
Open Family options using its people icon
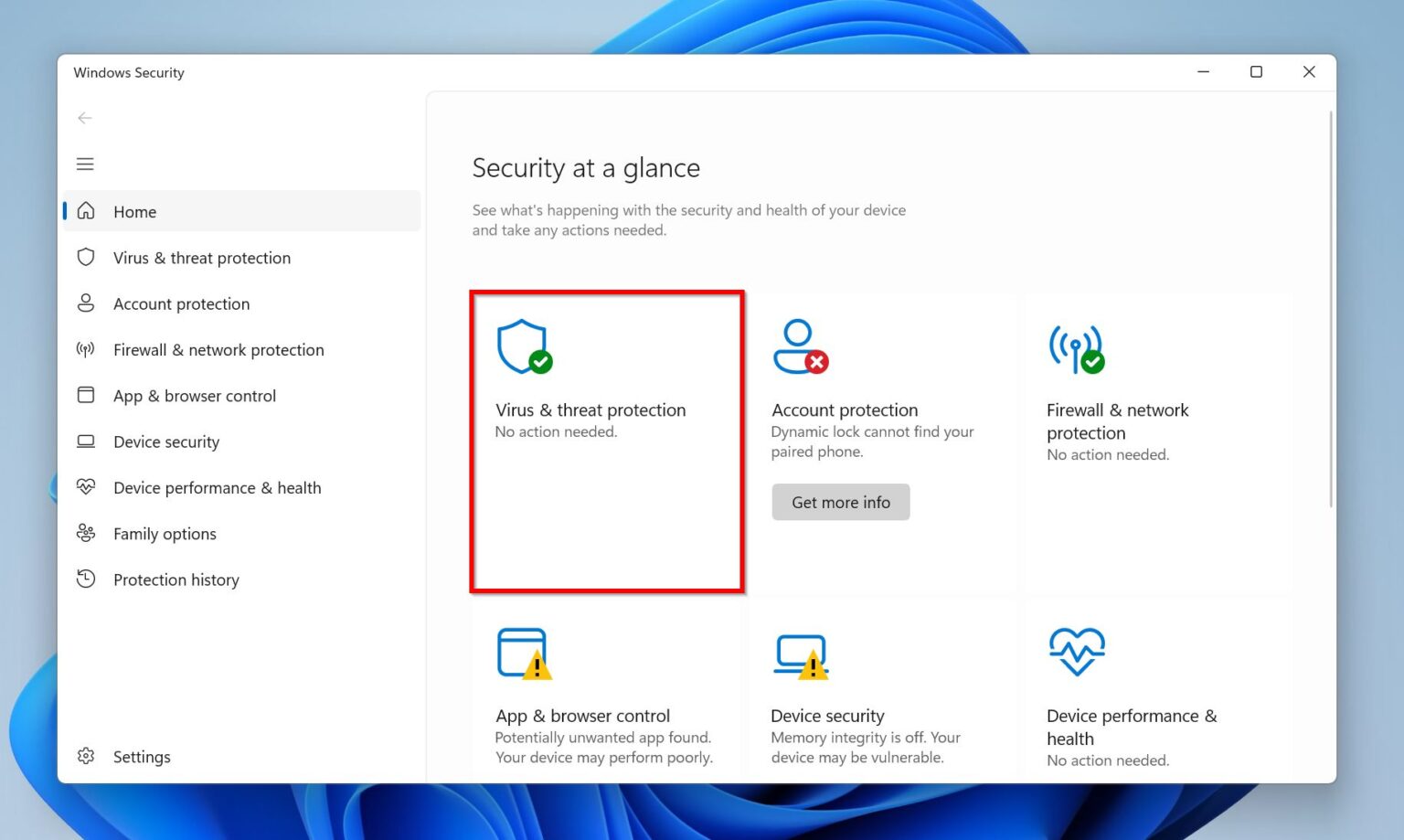[85, 533]
